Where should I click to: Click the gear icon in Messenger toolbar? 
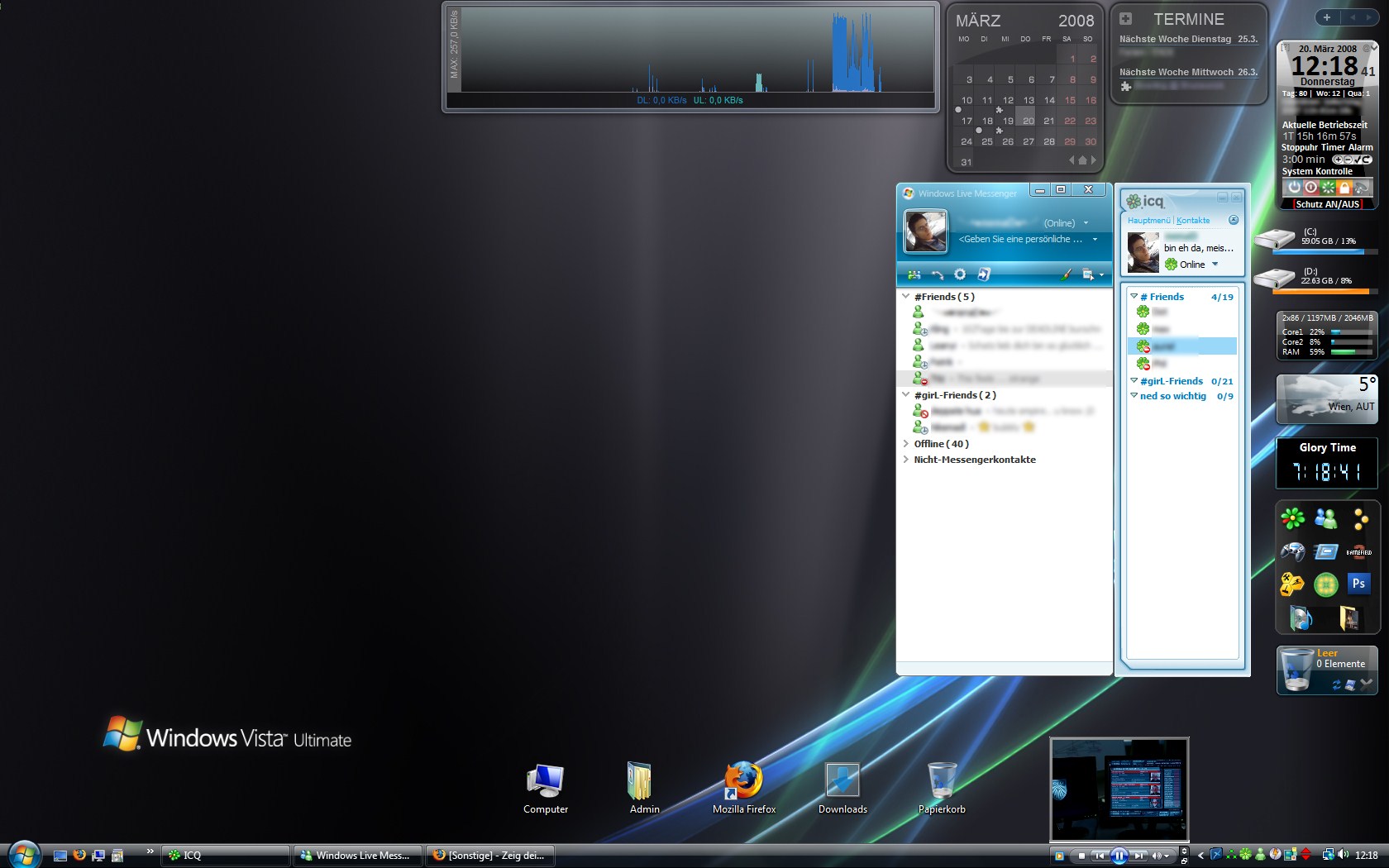pos(960,274)
